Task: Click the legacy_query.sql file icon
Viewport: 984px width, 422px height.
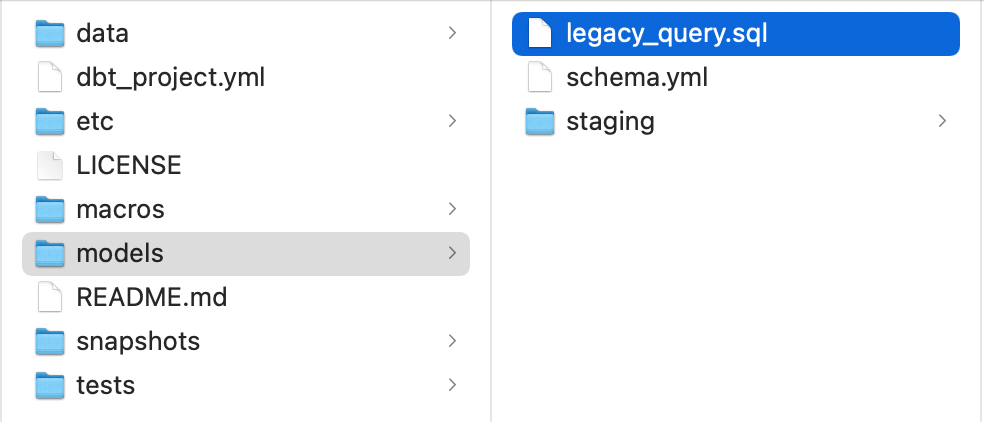Action: pyautogui.click(x=540, y=34)
